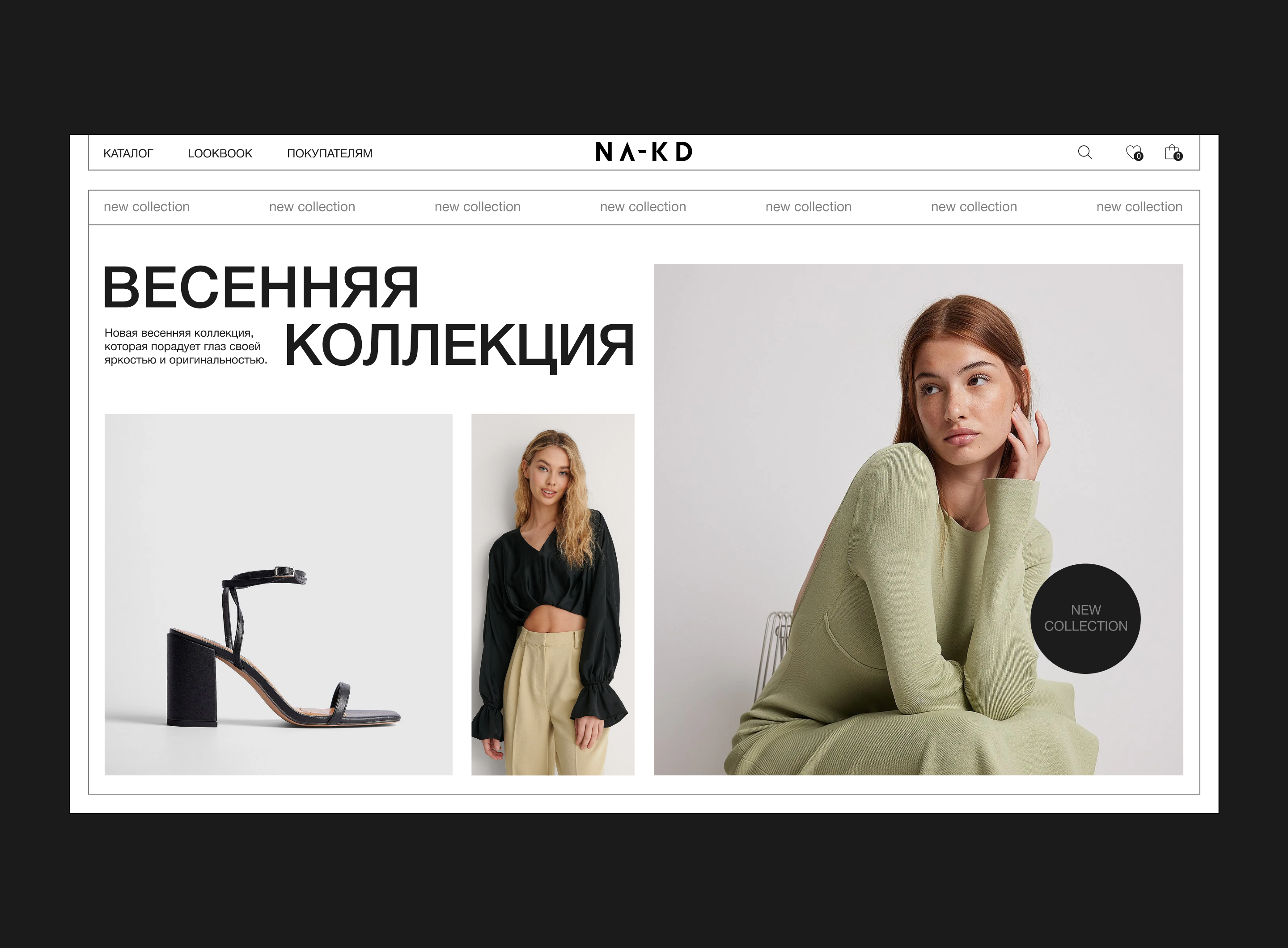Image resolution: width=1288 pixels, height=948 pixels.
Task: Click the middle new collection ticker link
Action: pyautogui.click(x=643, y=207)
